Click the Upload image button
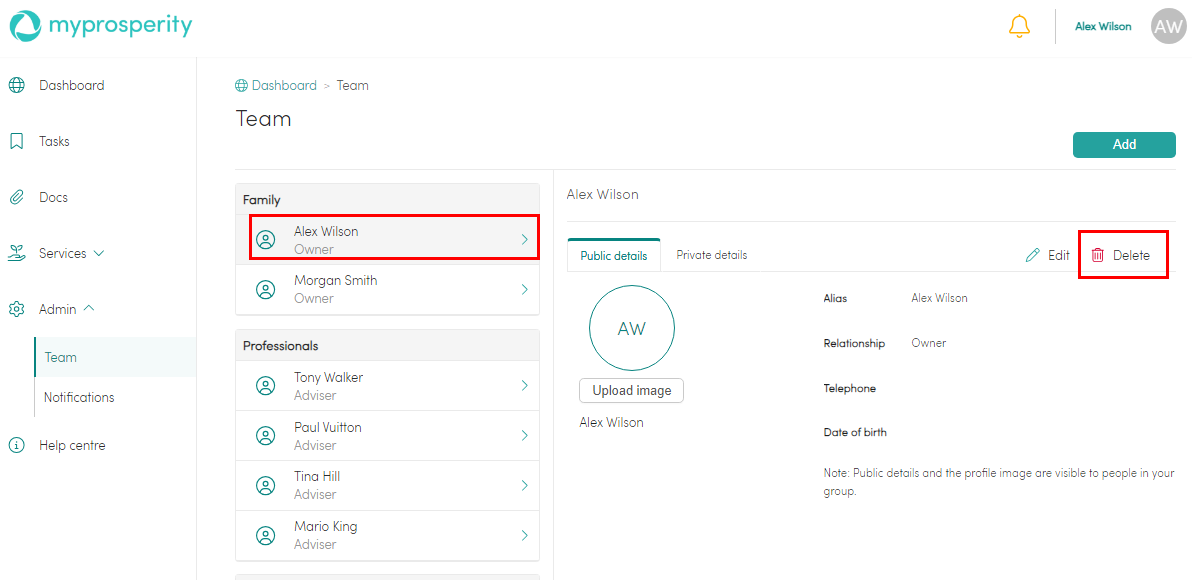 [x=631, y=390]
